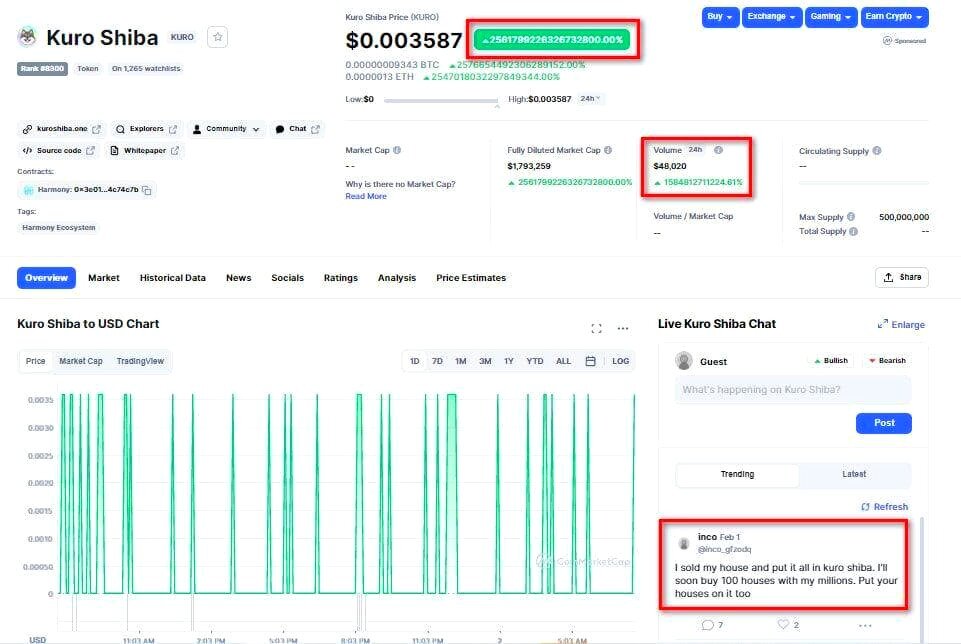Image resolution: width=961 pixels, height=644 pixels.
Task: Set chart range to 3M
Action: pos(485,362)
